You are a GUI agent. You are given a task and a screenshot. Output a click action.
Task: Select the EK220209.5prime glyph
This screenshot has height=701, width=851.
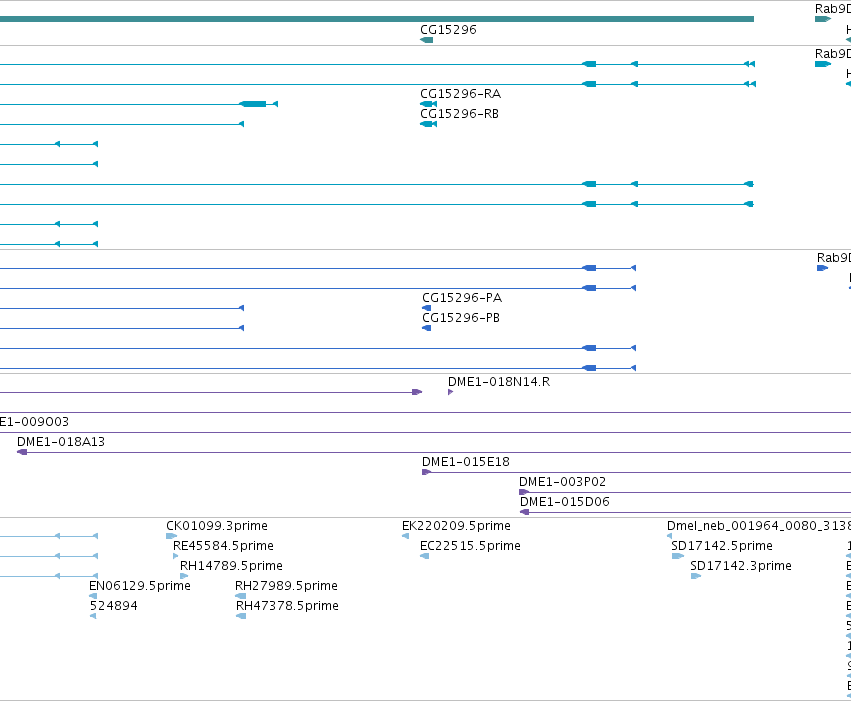(405, 536)
